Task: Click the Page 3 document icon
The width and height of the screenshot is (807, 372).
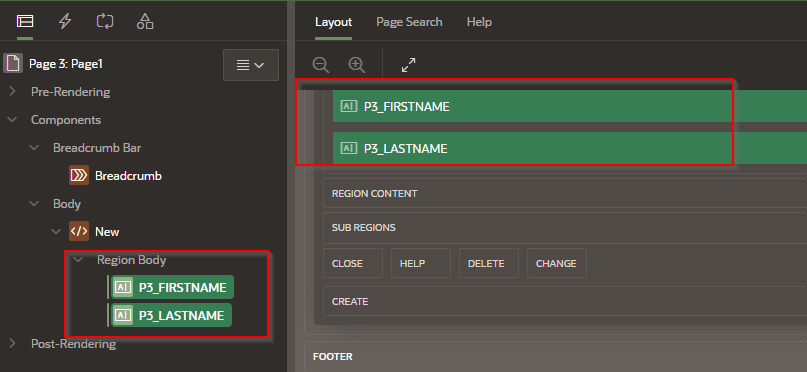Action: [x=13, y=64]
